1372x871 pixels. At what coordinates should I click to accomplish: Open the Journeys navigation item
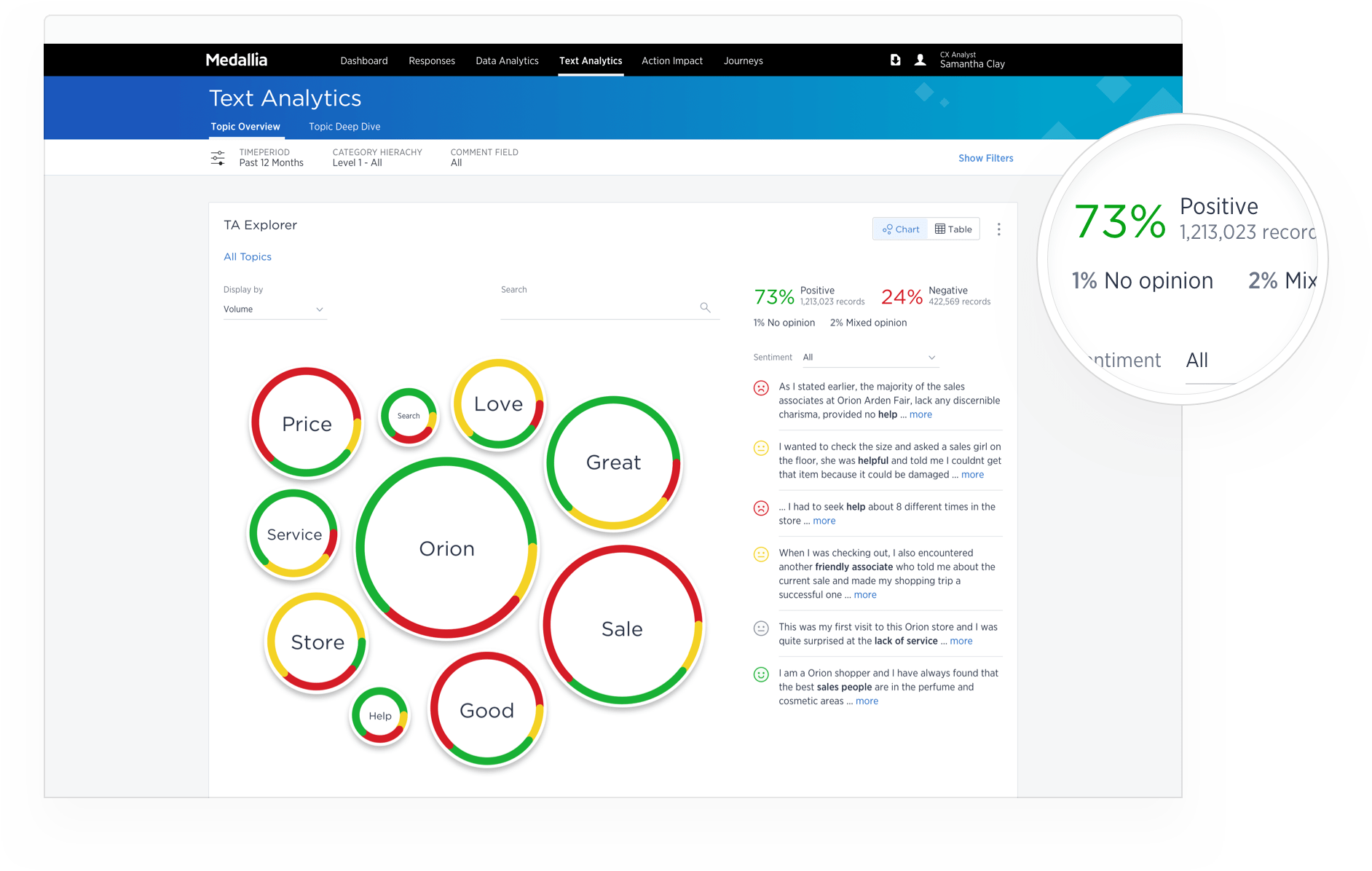pos(743,61)
